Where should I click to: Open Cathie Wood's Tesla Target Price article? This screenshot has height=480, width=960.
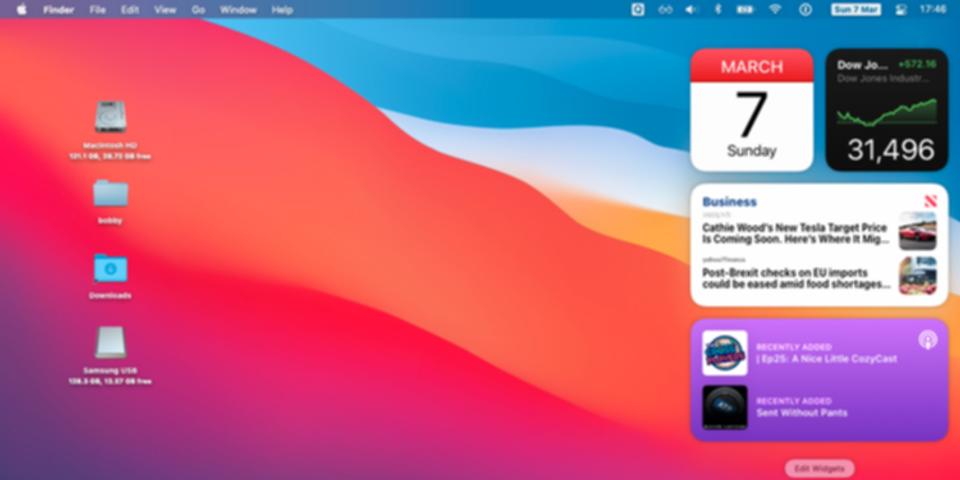click(x=795, y=234)
